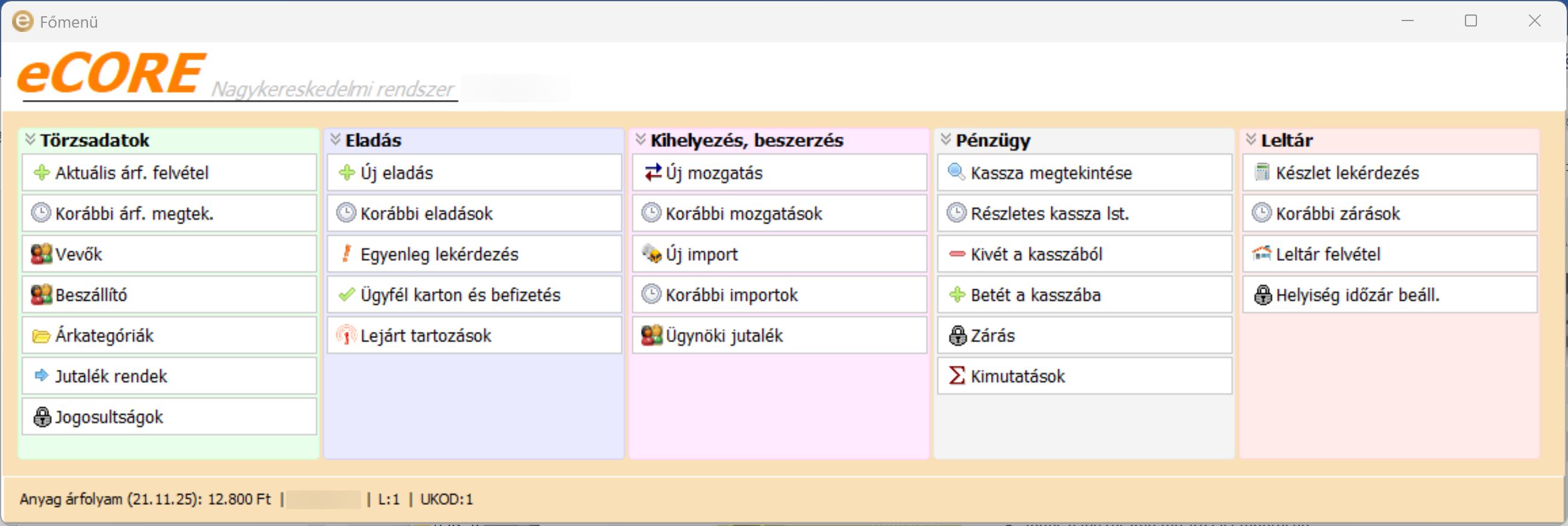Open Leltár felvétel
This screenshot has height=526, width=1568.
pos(1390,254)
